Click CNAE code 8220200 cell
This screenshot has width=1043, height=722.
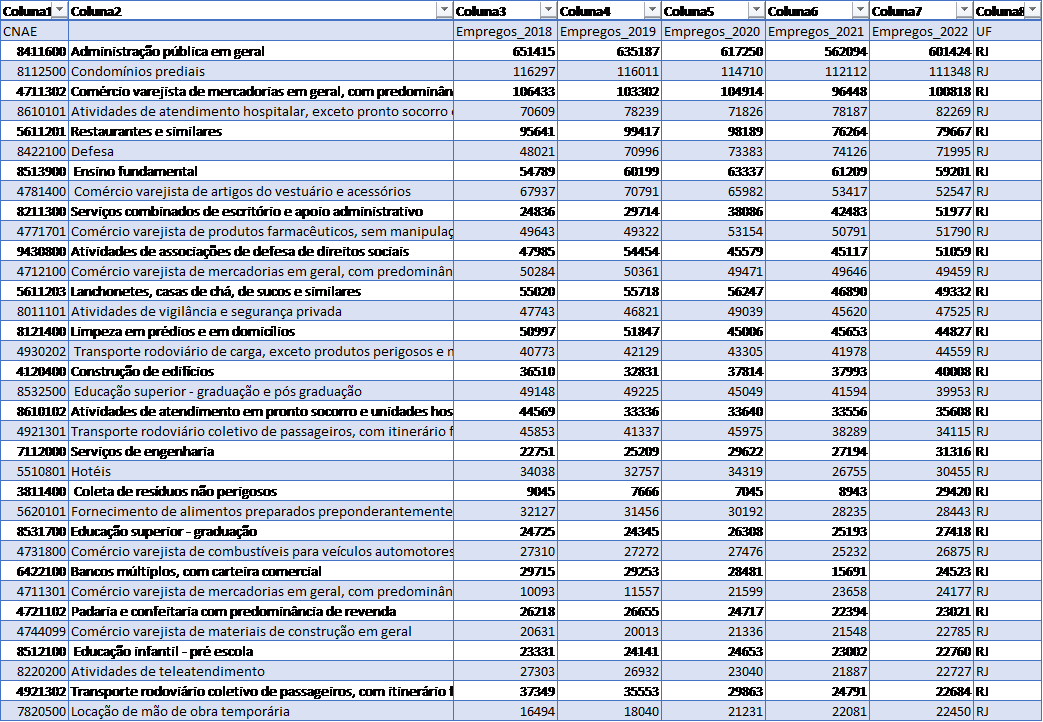pyautogui.click(x=34, y=672)
